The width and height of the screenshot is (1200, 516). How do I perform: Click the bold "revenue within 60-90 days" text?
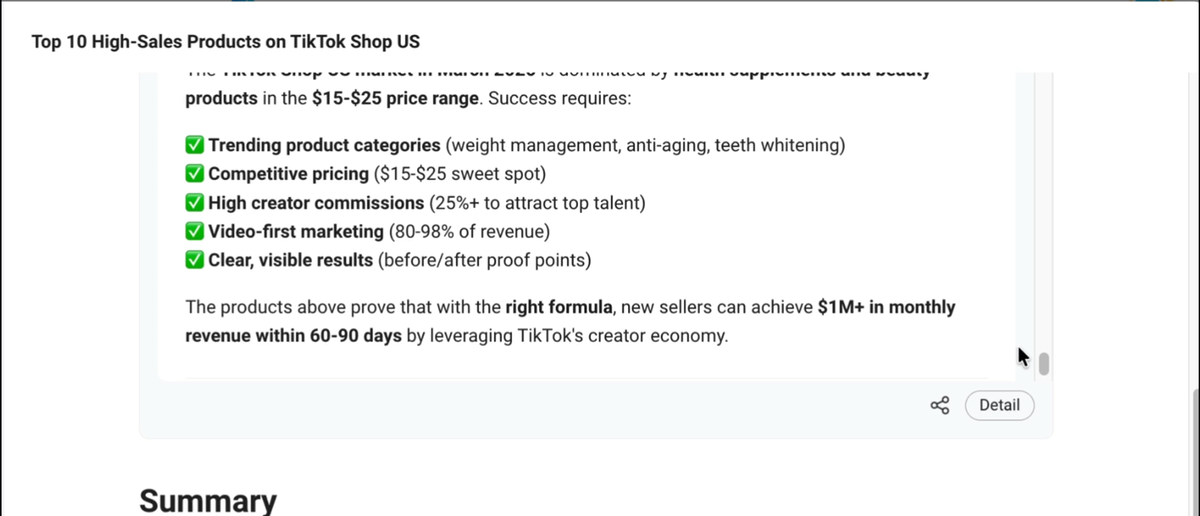293,335
